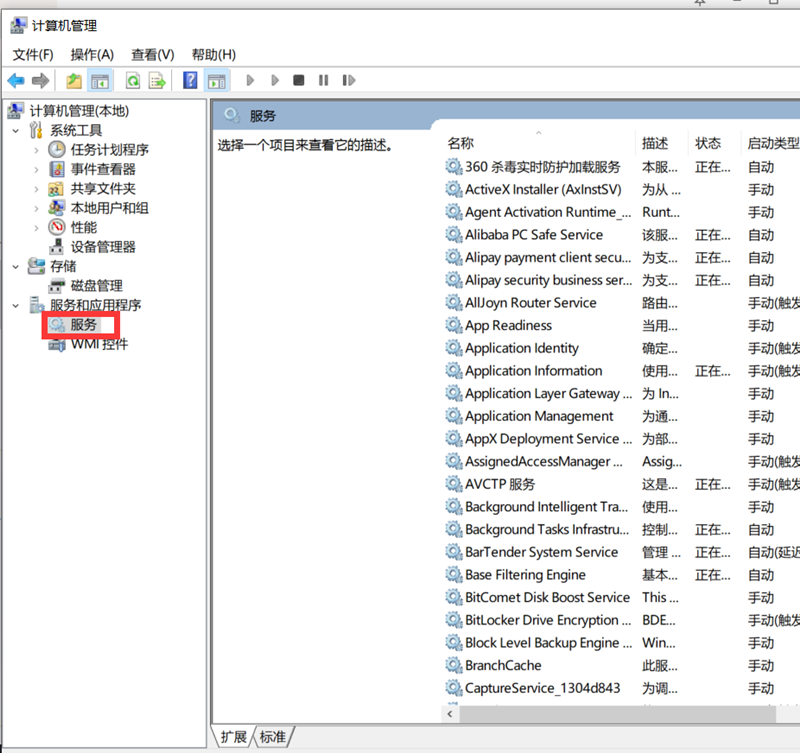Click the Refresh icon in the toolbar
The width and height of the screenshot is (800, 753).
pyautogui.click(x=132, y=81)
